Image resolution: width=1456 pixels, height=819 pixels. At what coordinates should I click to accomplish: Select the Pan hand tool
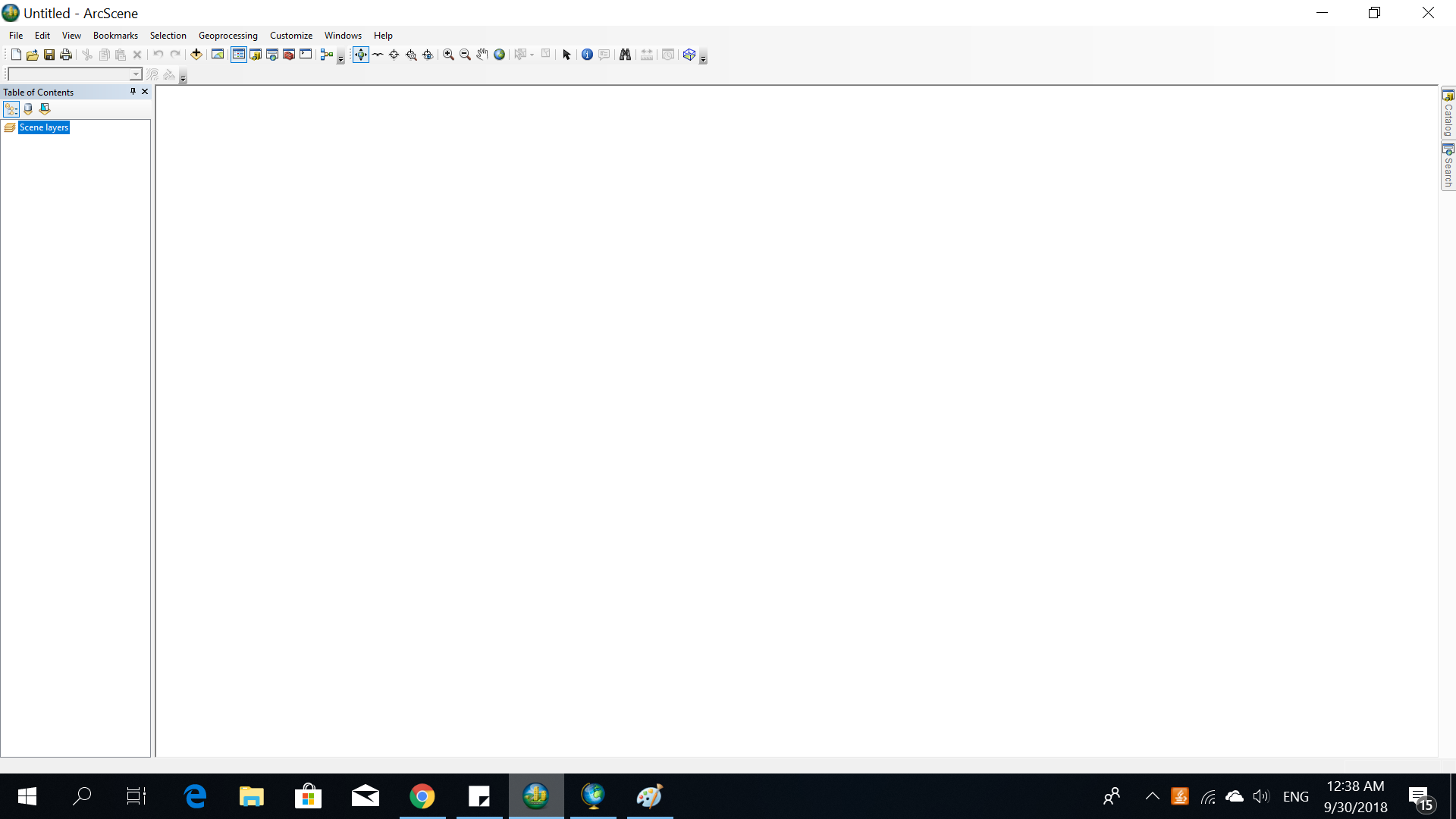point(482,55)
